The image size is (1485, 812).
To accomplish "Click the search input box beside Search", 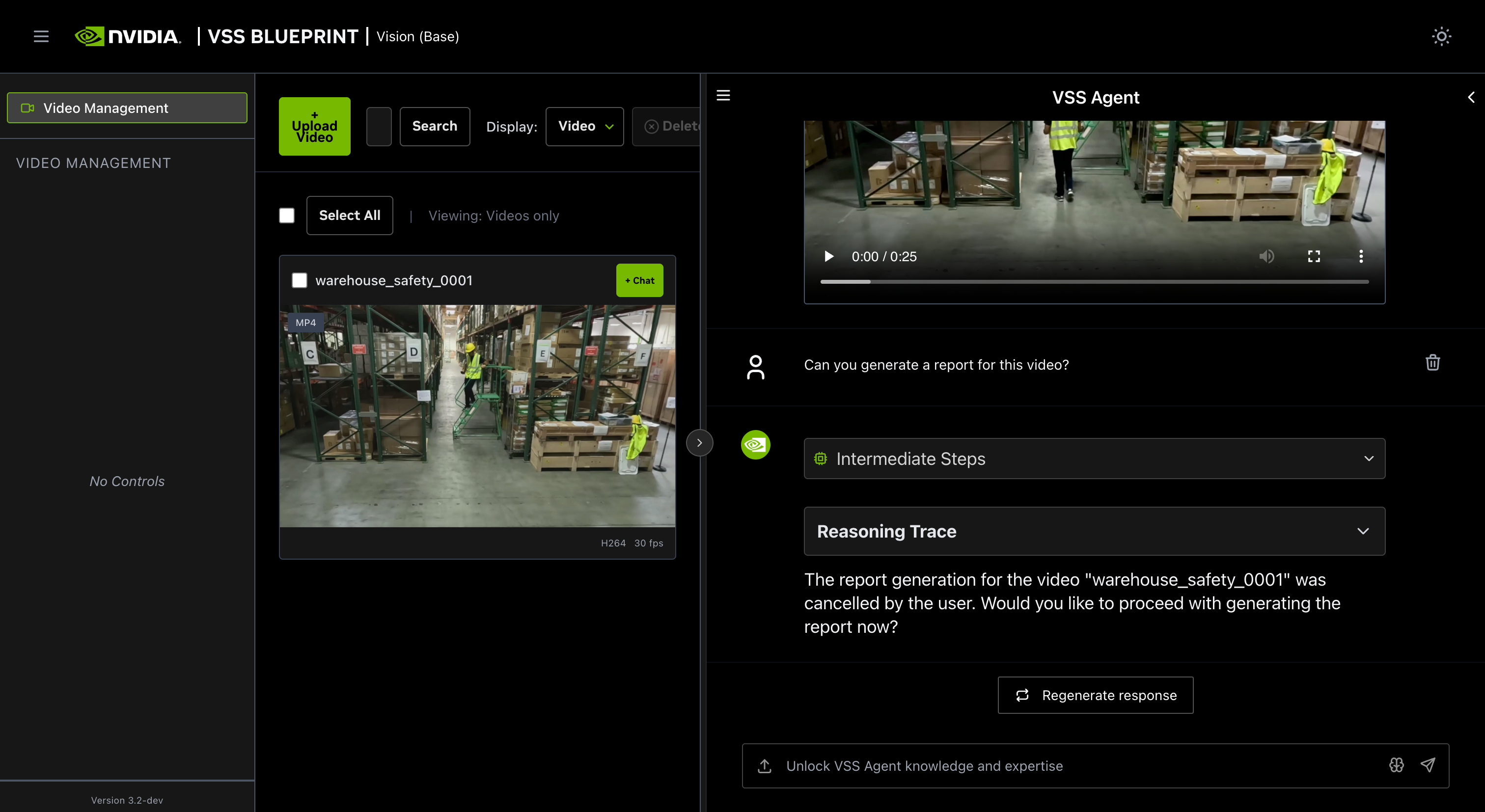I will (379, 126).
